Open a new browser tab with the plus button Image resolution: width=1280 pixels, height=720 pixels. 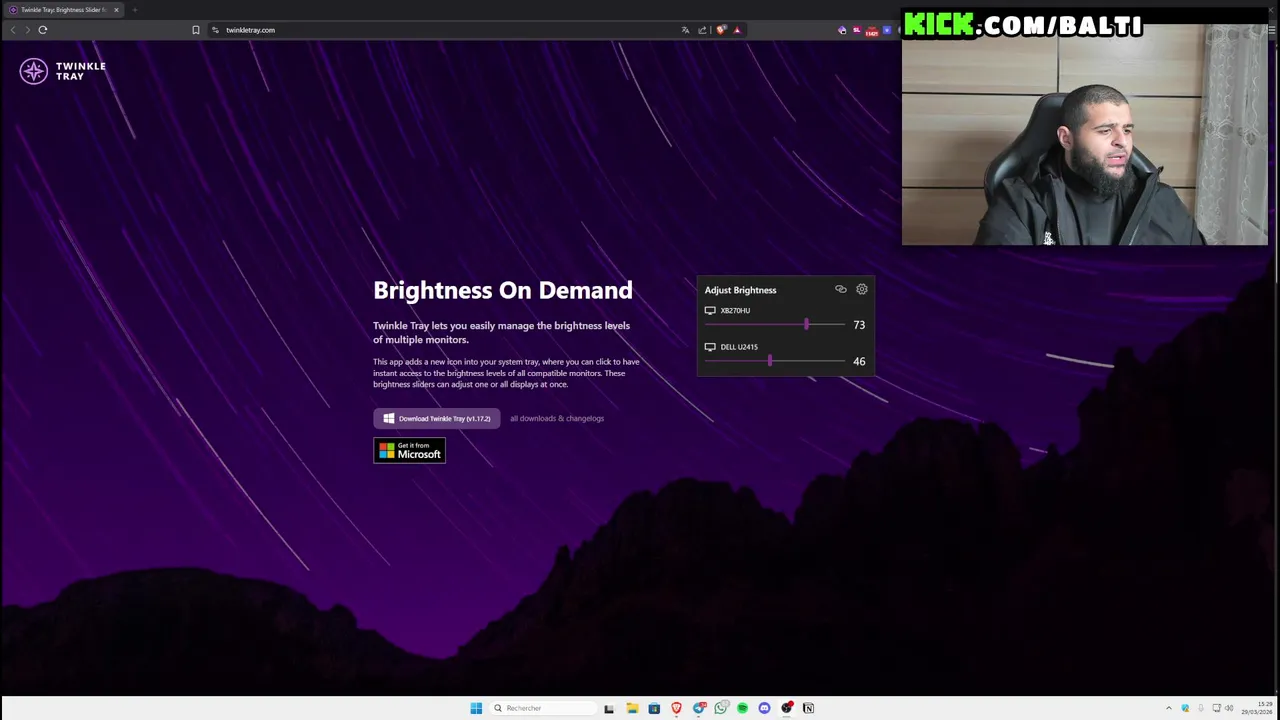point(135,10)
